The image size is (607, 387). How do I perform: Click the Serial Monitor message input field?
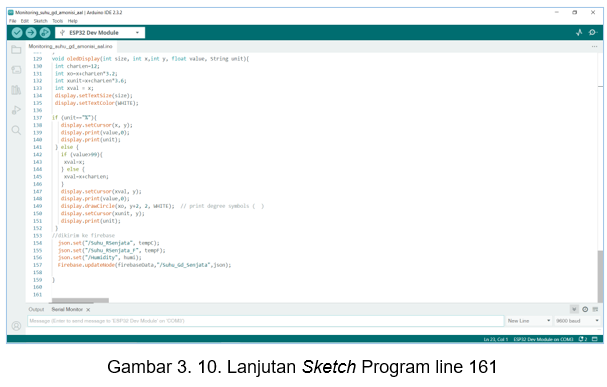[266, 321]
